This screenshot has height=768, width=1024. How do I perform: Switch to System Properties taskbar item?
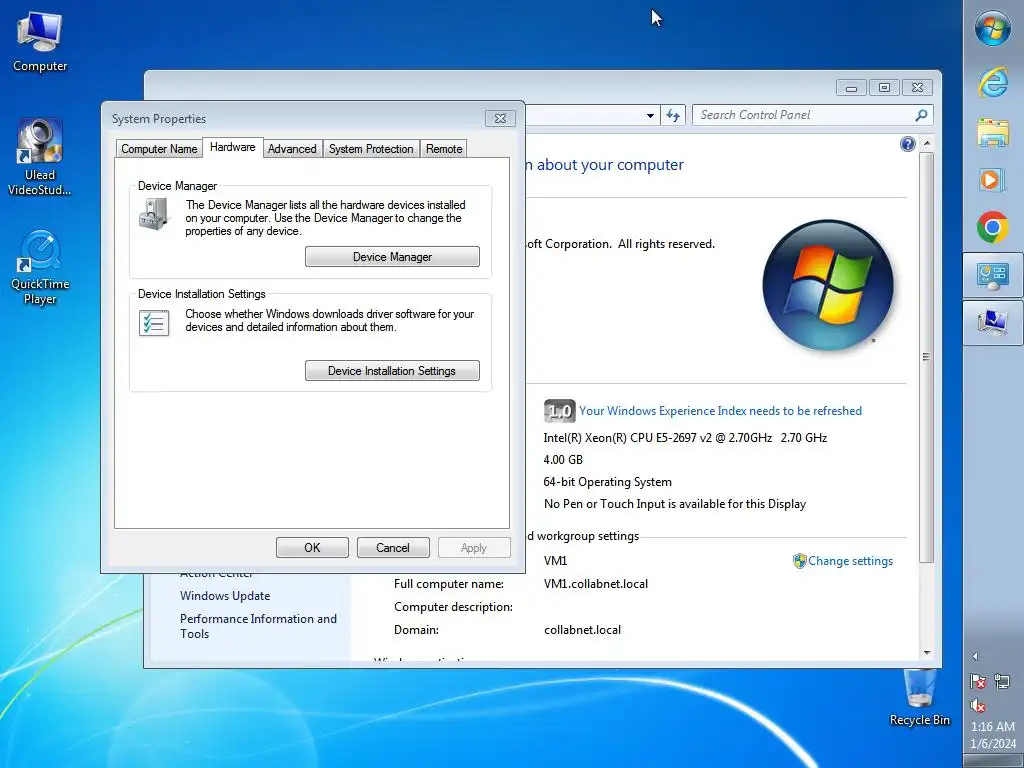(x=993, y=323)
